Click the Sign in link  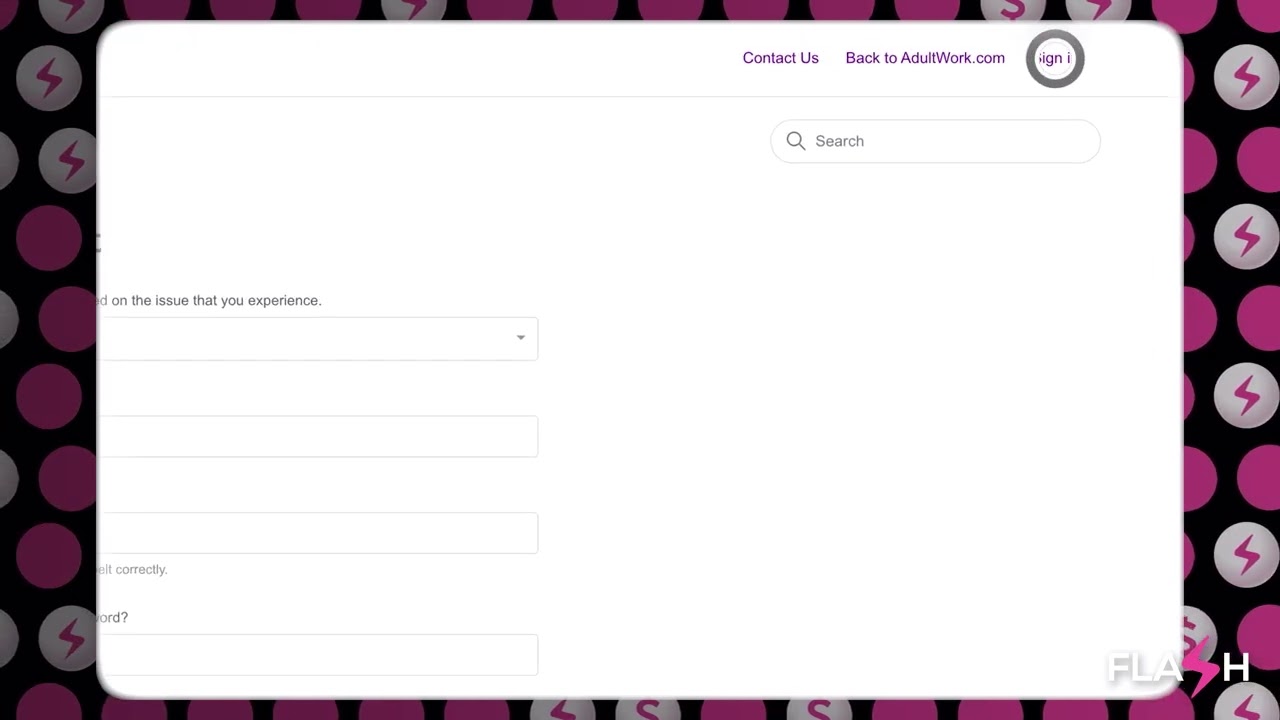click(1054, 58)
